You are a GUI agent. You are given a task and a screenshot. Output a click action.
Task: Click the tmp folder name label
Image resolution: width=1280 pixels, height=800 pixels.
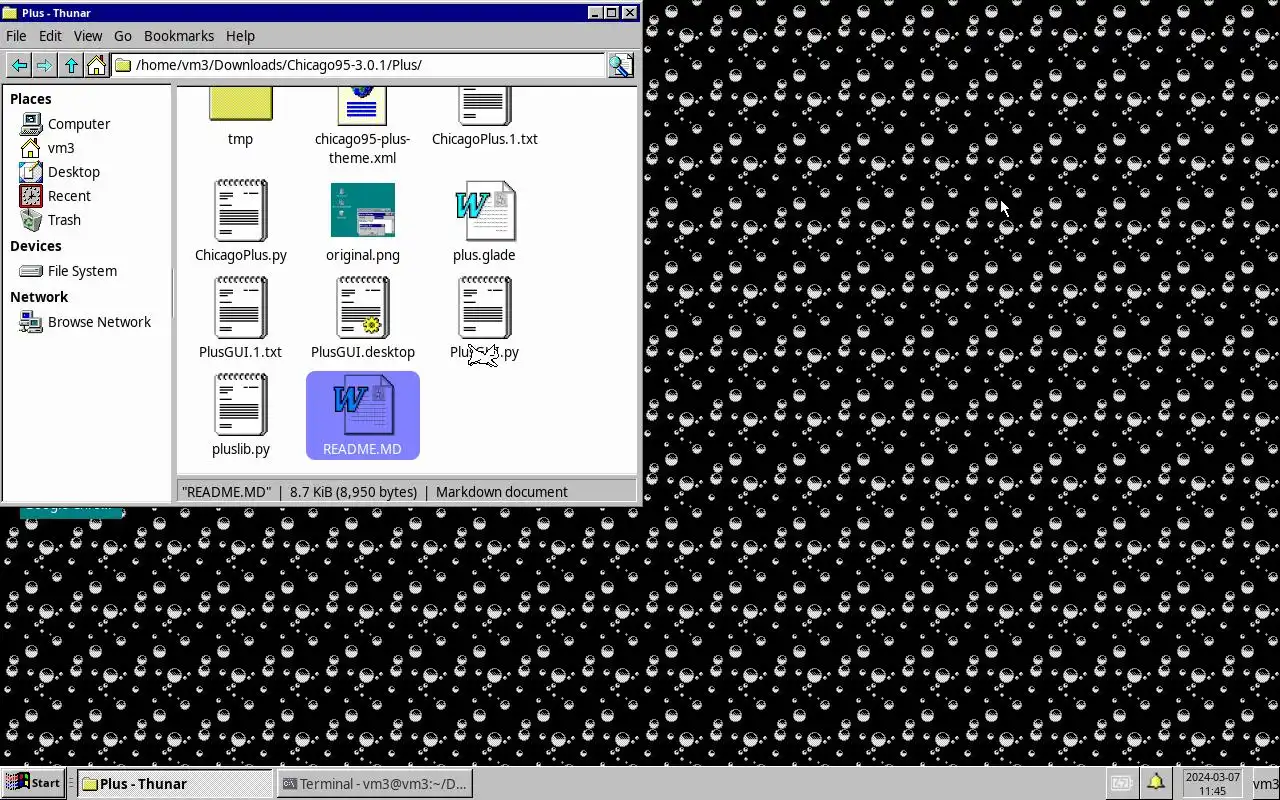pyautogui.click(x=240, y=139)
